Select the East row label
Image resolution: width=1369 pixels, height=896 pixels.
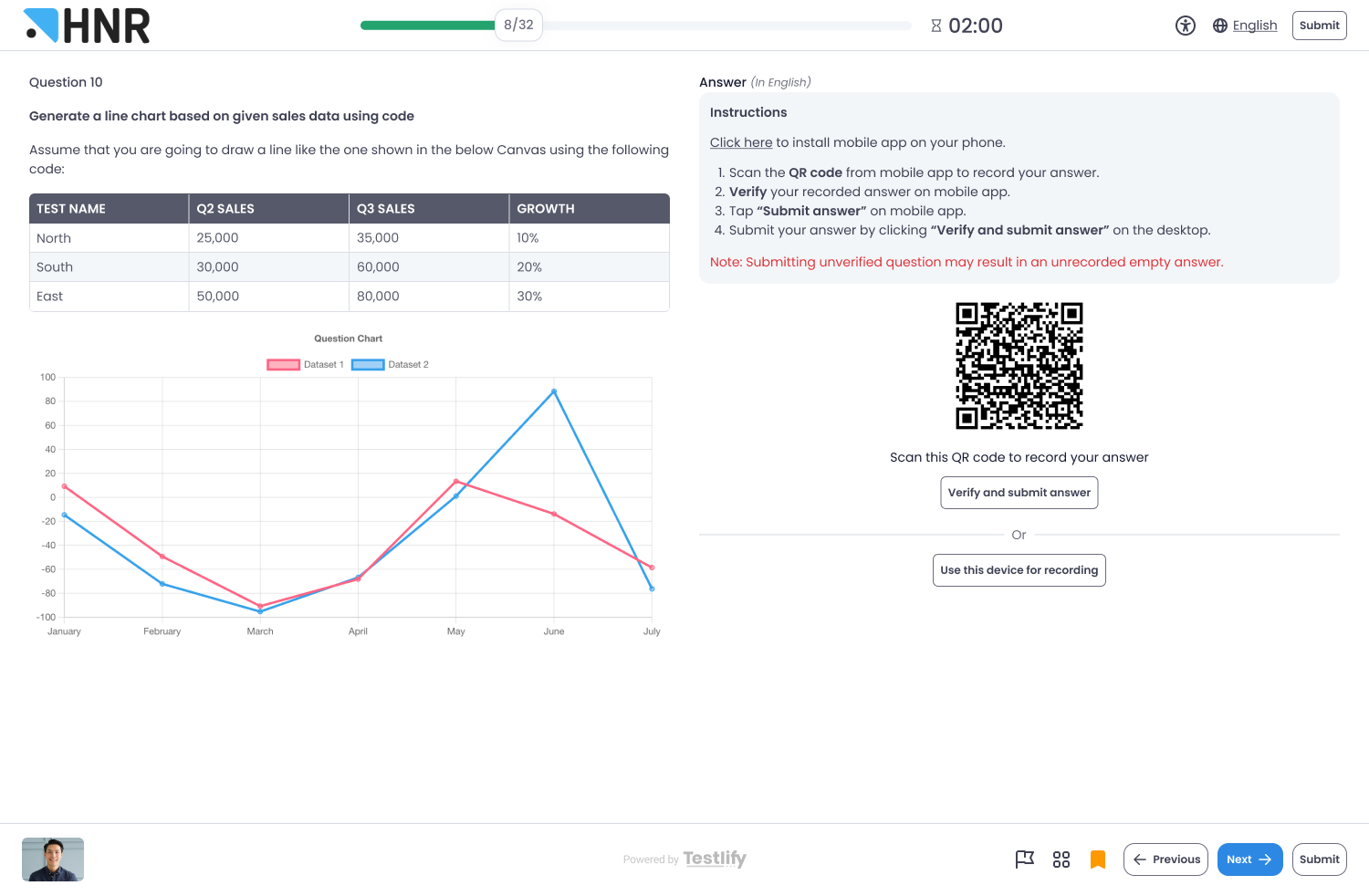[50, 297]
